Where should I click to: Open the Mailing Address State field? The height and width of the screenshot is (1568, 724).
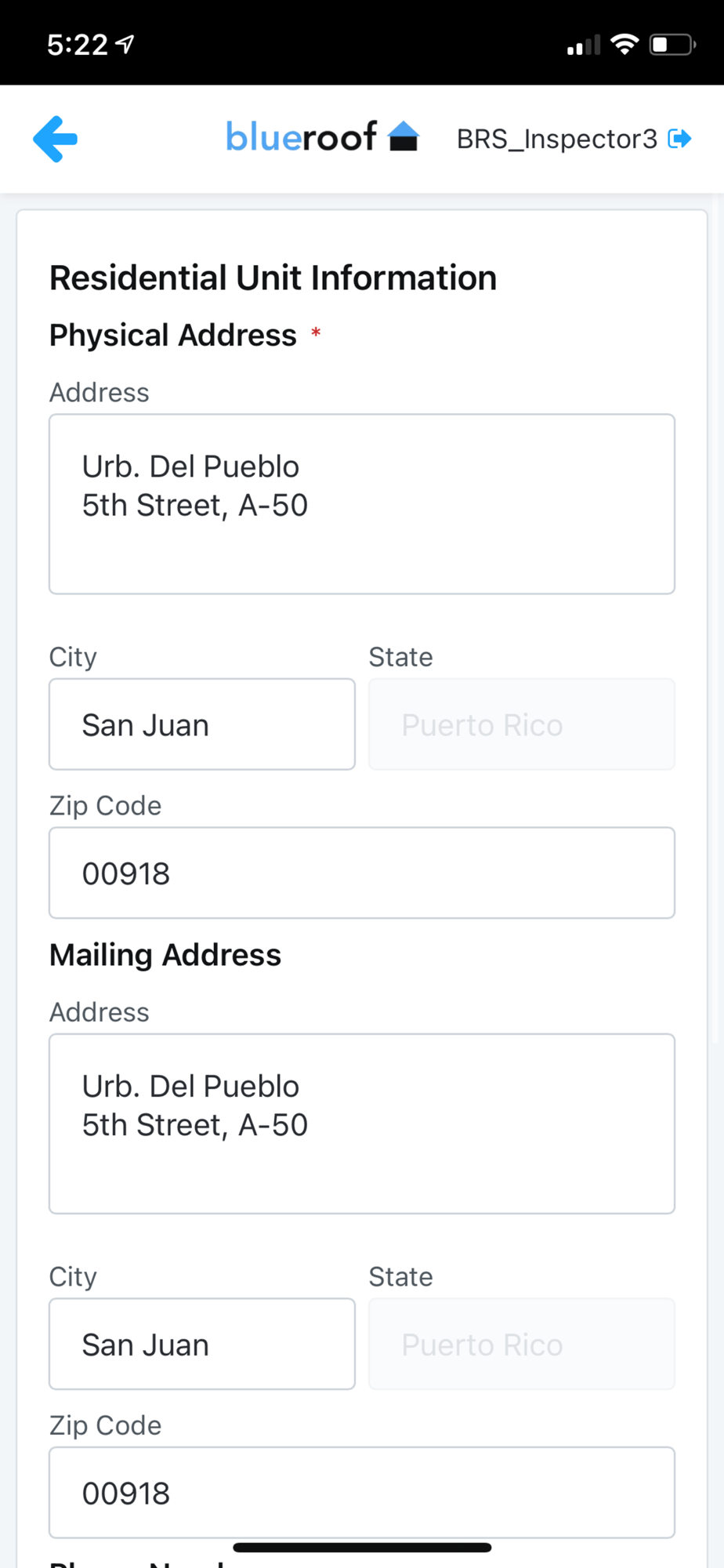pyautogui.click(x=522, y=1344)
